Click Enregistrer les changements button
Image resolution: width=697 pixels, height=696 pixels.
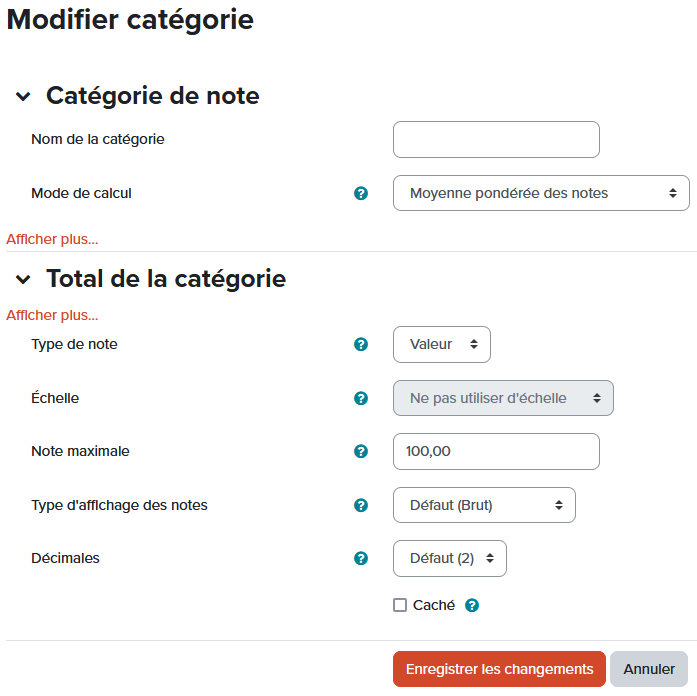pos(499,669)
